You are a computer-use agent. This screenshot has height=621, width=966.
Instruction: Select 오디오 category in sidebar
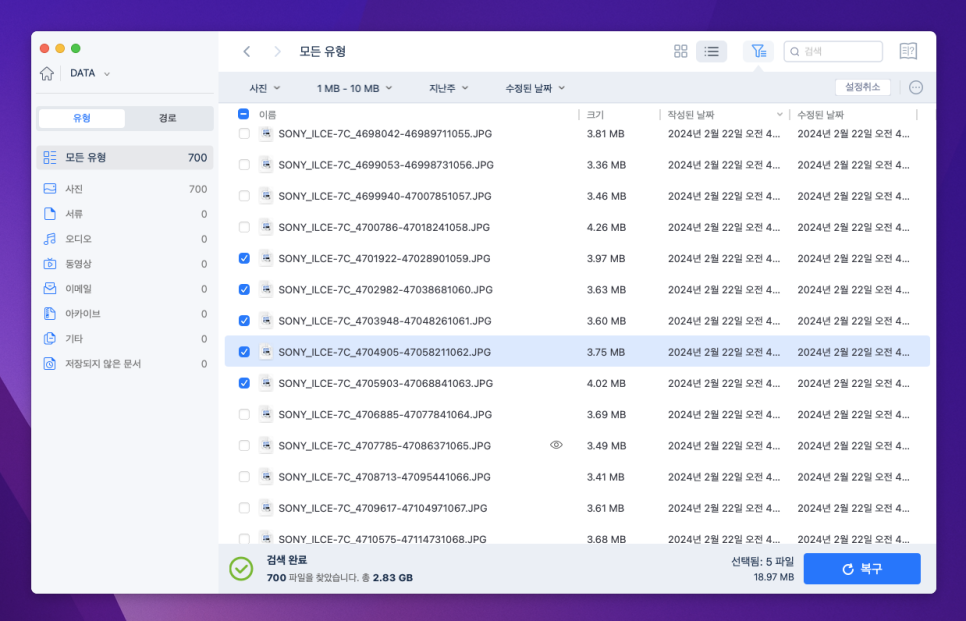point(125,239)
